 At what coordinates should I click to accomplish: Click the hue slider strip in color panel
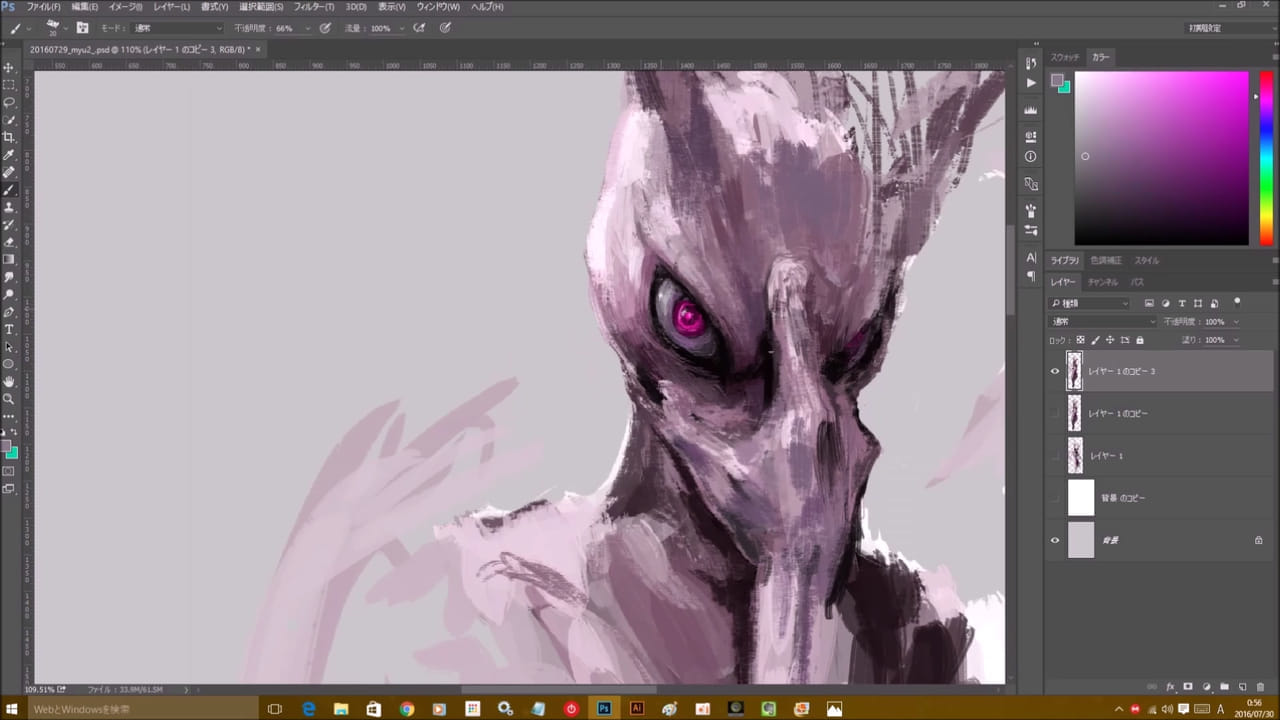(x=1266, y=158)
